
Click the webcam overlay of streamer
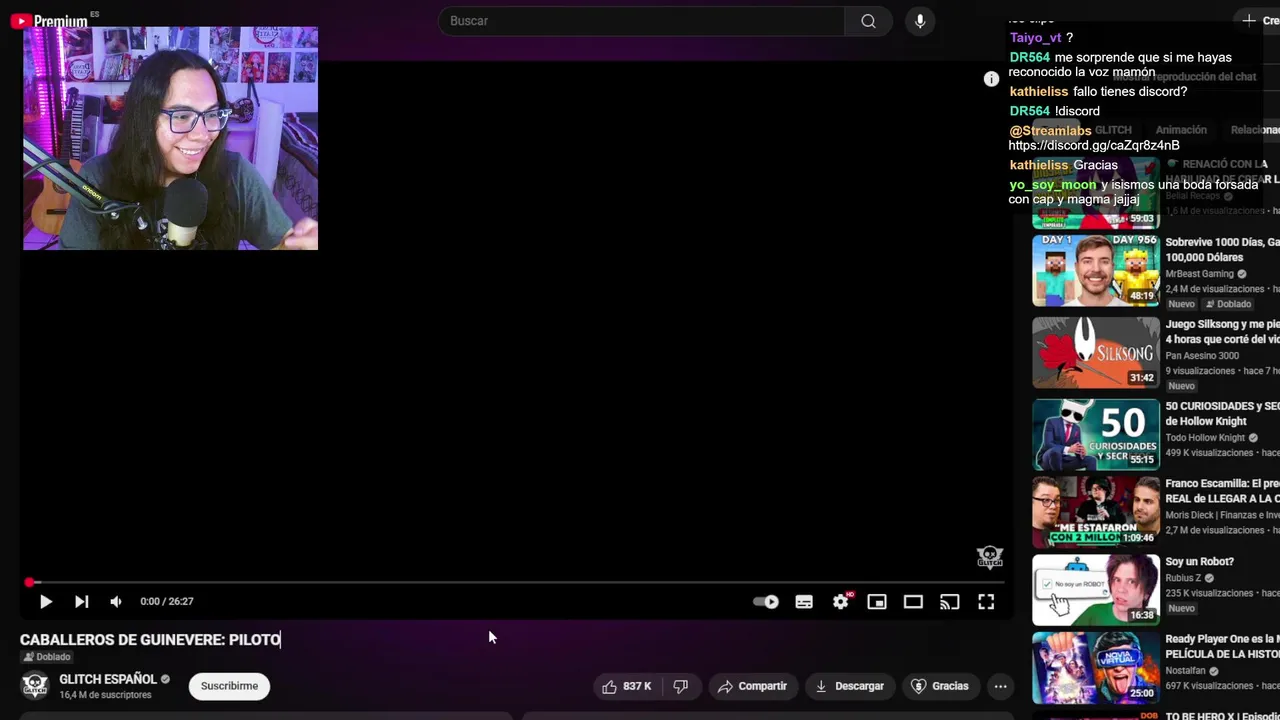[170, 138]
